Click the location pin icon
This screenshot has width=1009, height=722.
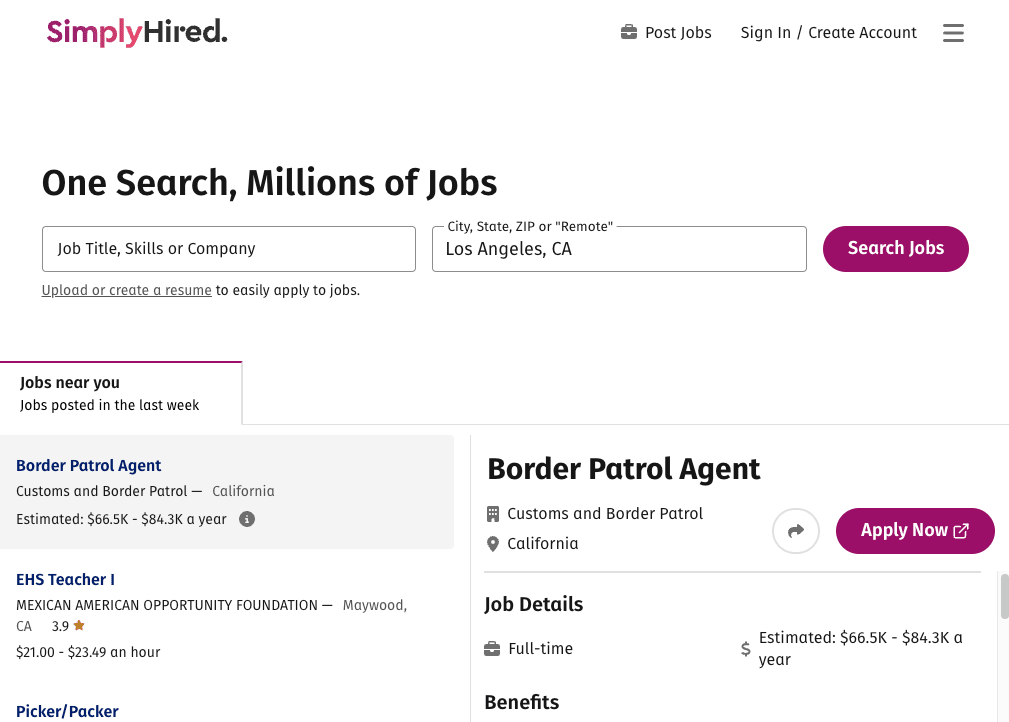pos(493,544)
